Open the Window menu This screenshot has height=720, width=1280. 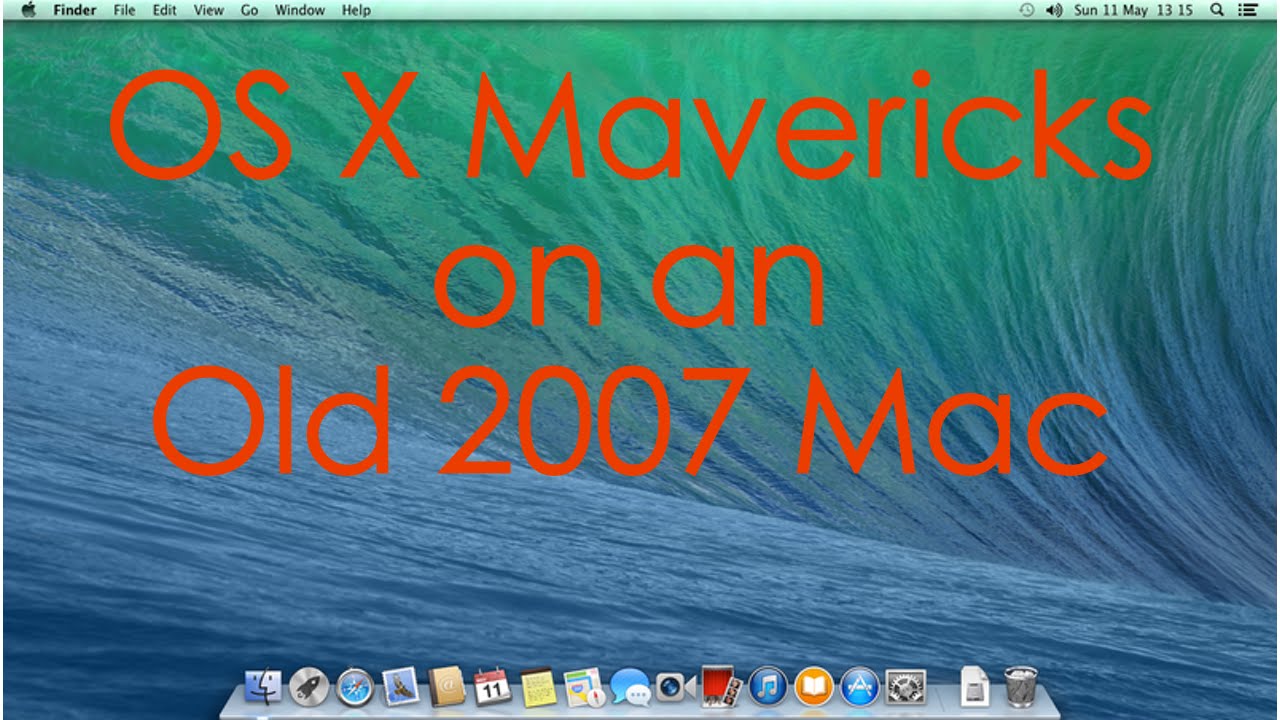click(x=300, y=10)
